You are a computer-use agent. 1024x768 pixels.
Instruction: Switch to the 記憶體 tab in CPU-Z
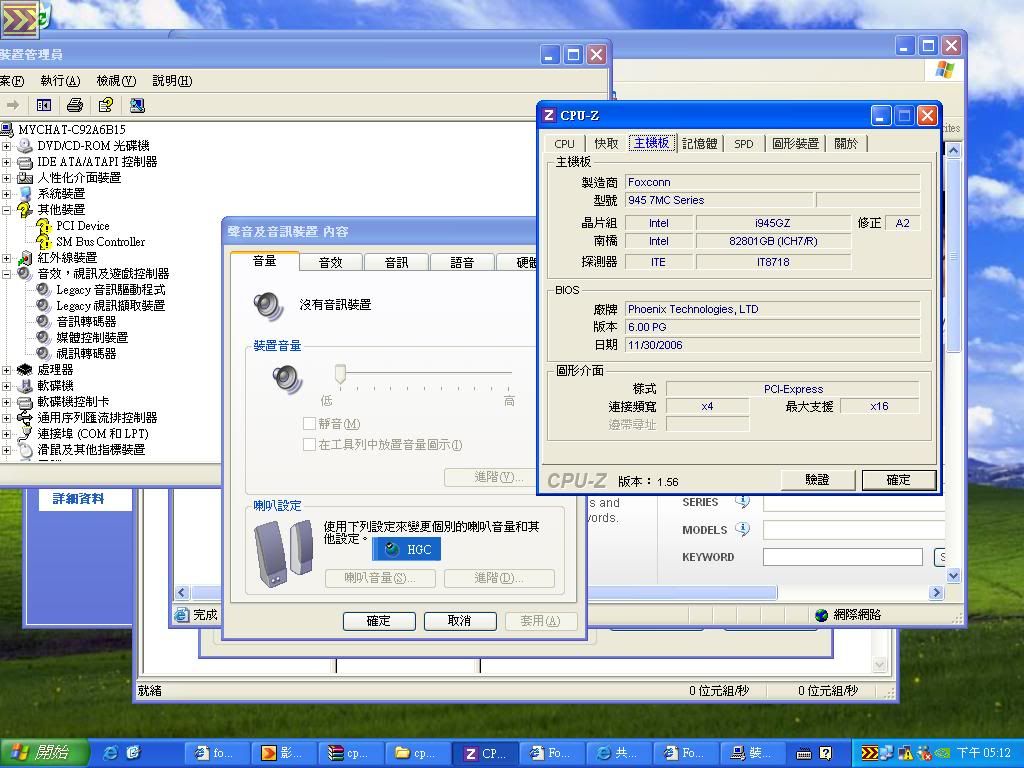(699, 144)
